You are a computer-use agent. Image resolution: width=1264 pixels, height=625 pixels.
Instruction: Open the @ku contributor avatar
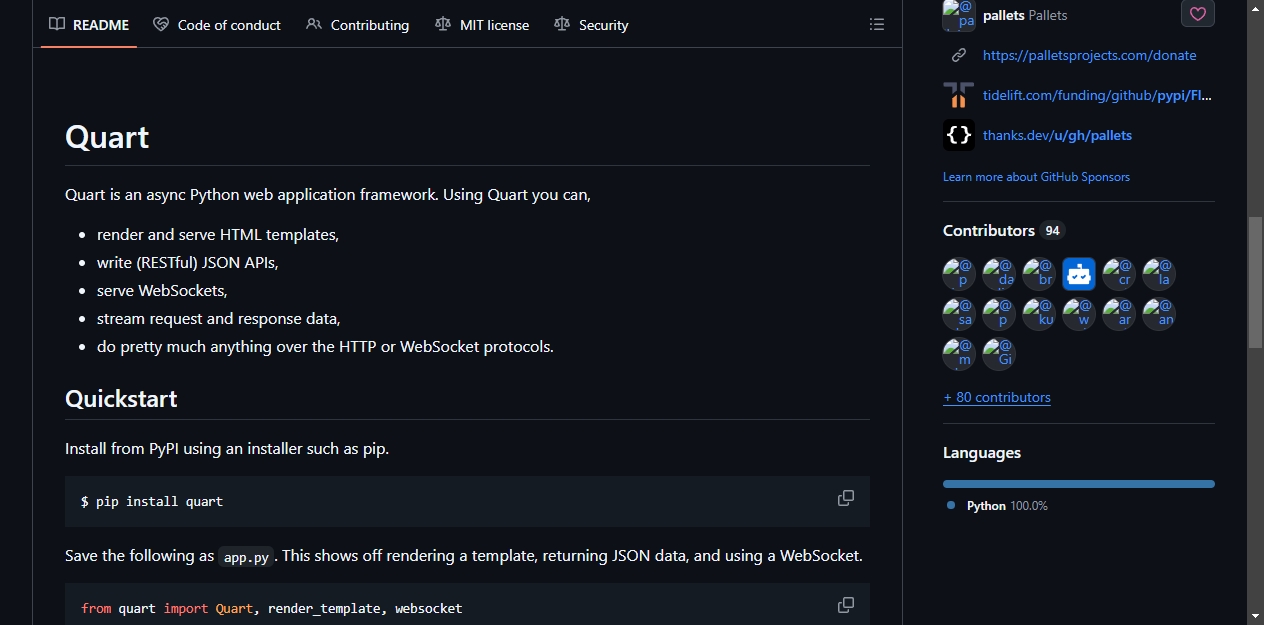tap(1039, 314)
